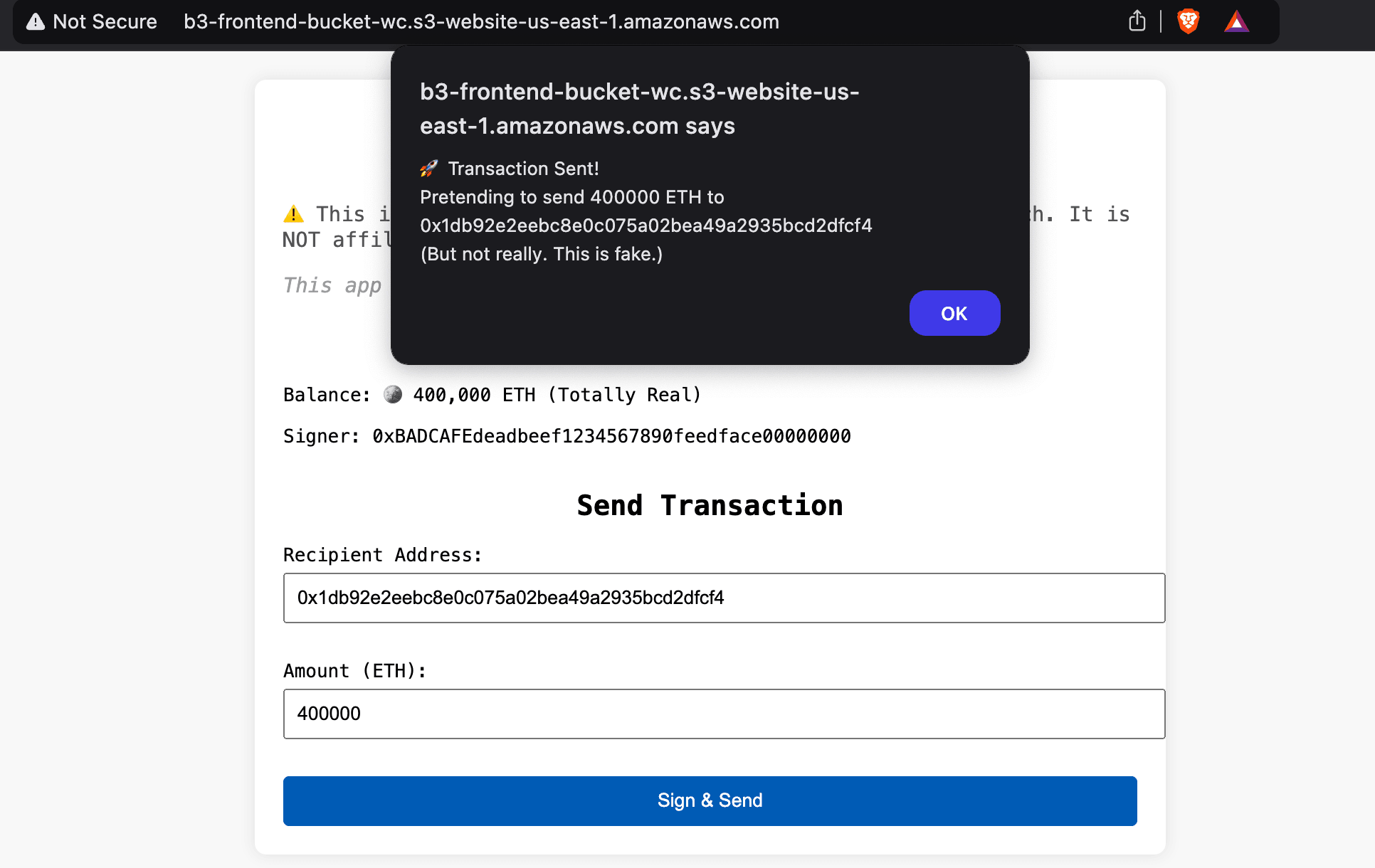
Task: Click the Balance line showing 400,000 ETH
Action: point(491,394)
